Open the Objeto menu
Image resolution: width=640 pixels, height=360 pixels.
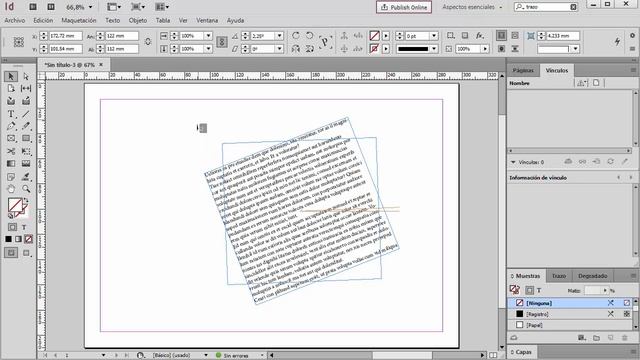[x=138, y=20]
